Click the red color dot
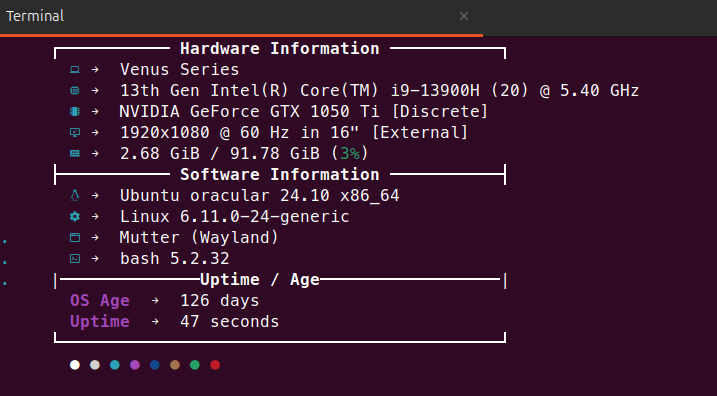Image resolution: width=717 pixels, height=396 pixels. coord(215,365)
